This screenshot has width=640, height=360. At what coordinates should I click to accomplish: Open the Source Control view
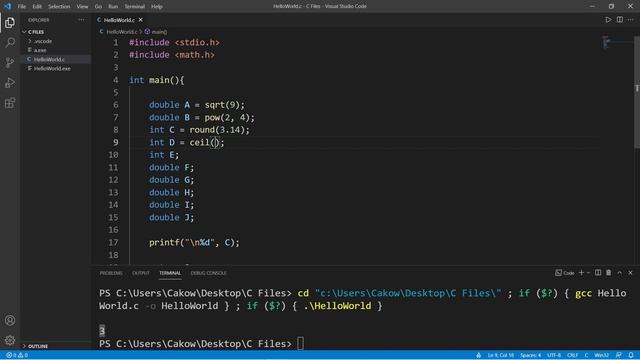pos(10,63)
